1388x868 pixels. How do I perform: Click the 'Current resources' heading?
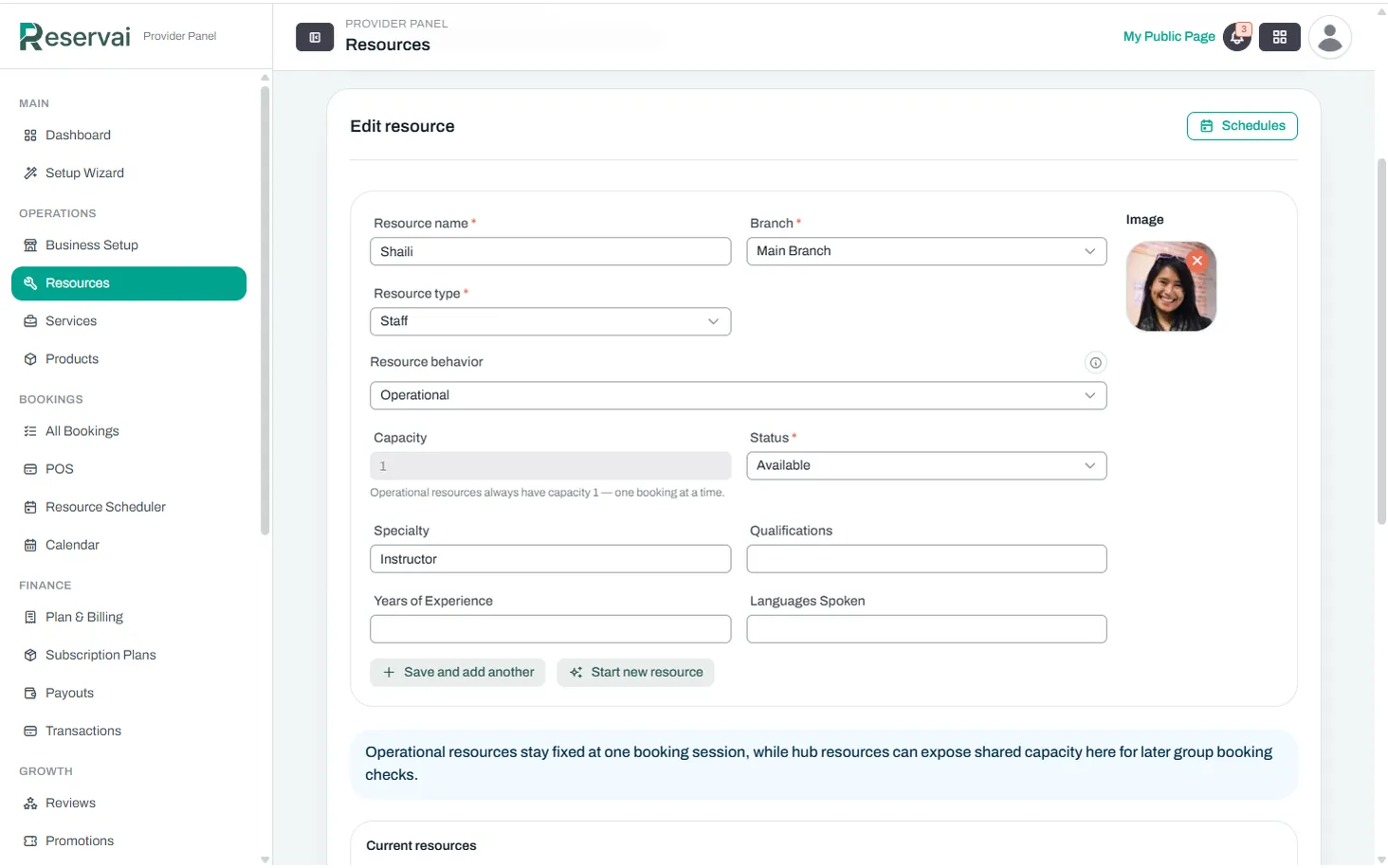[421, 846]
